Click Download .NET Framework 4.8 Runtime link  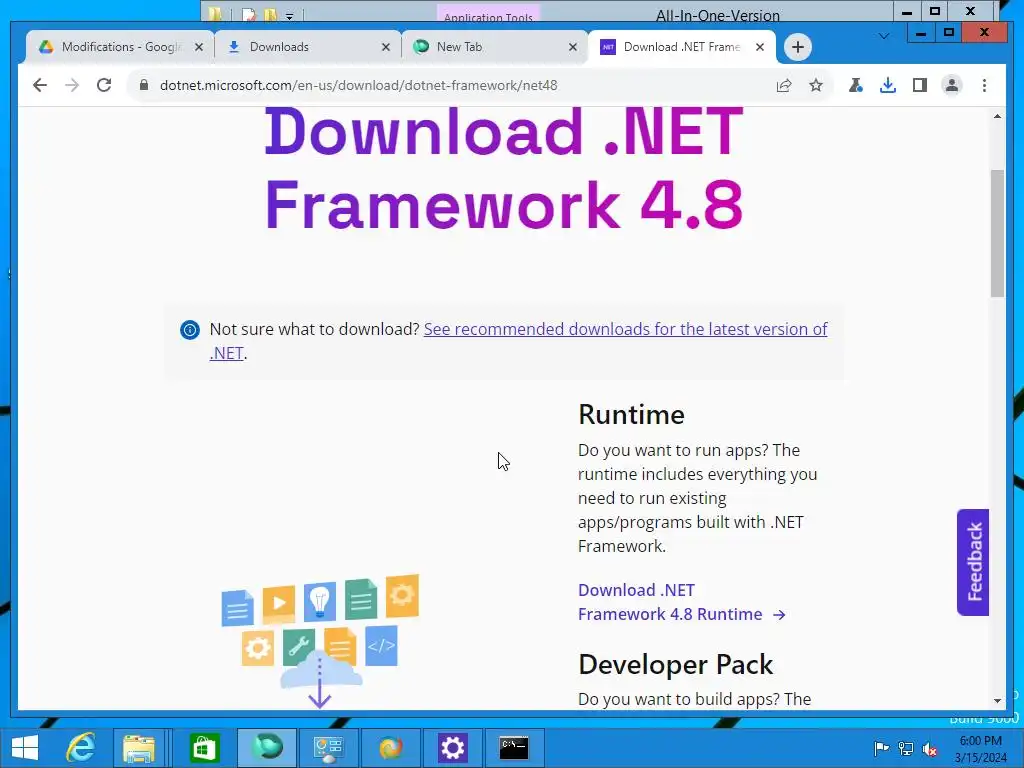pos(681,602)
